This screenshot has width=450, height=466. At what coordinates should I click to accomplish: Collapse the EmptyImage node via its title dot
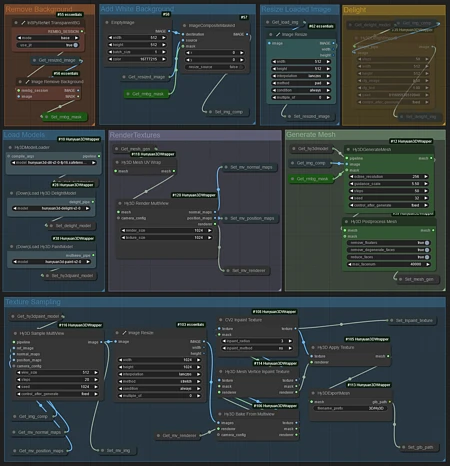point(107,22)
